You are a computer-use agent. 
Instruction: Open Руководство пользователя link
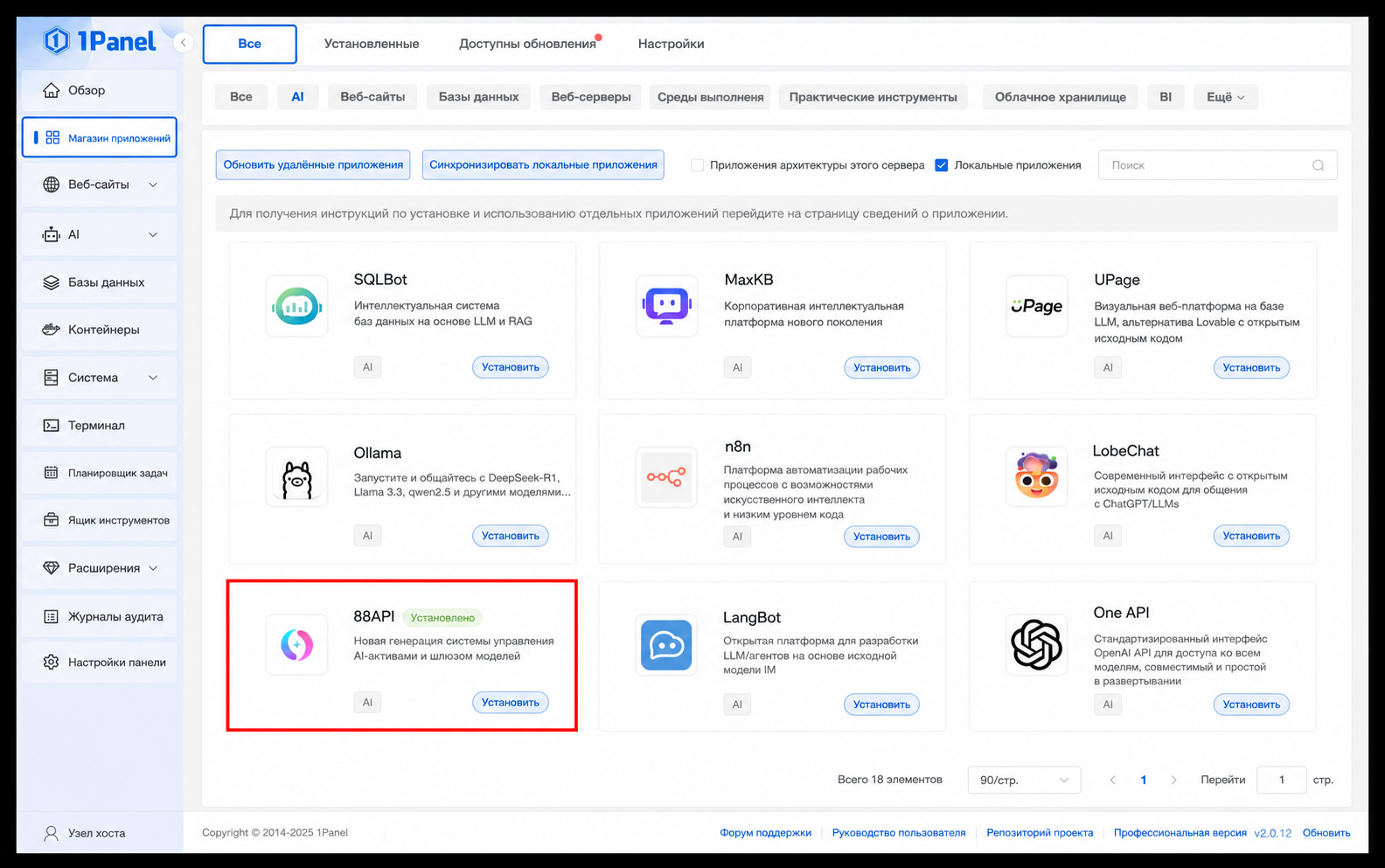(x=899, y=833)
